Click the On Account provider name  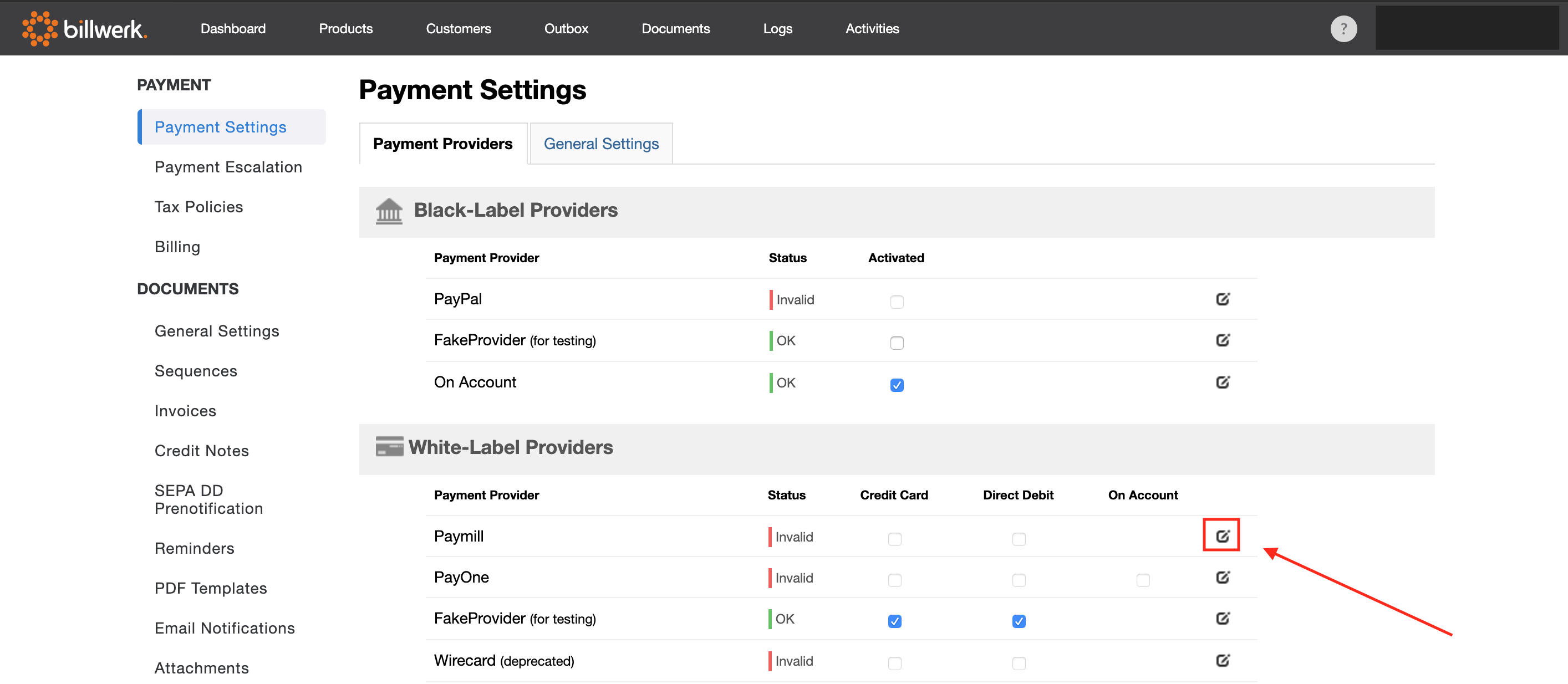(475, 382)
